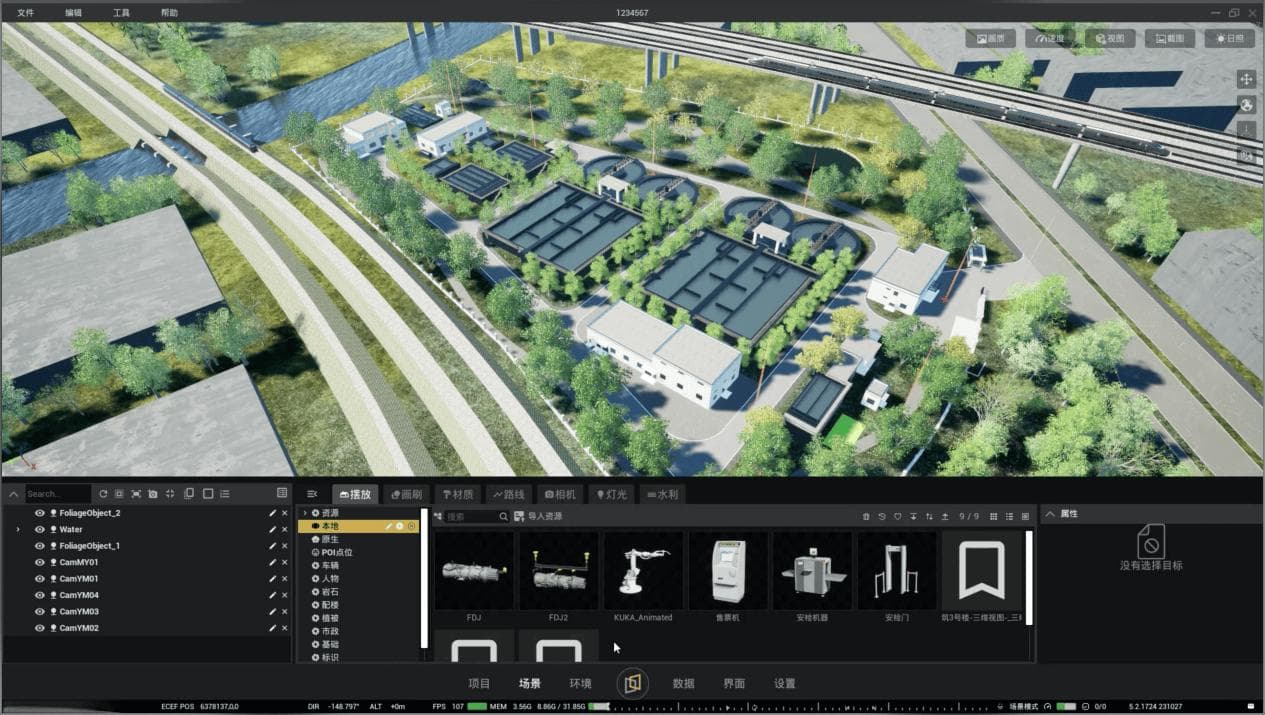Select the 植被 category
Image resolution: width=1265 pixels, height=715 pixels.
point(330,618)
